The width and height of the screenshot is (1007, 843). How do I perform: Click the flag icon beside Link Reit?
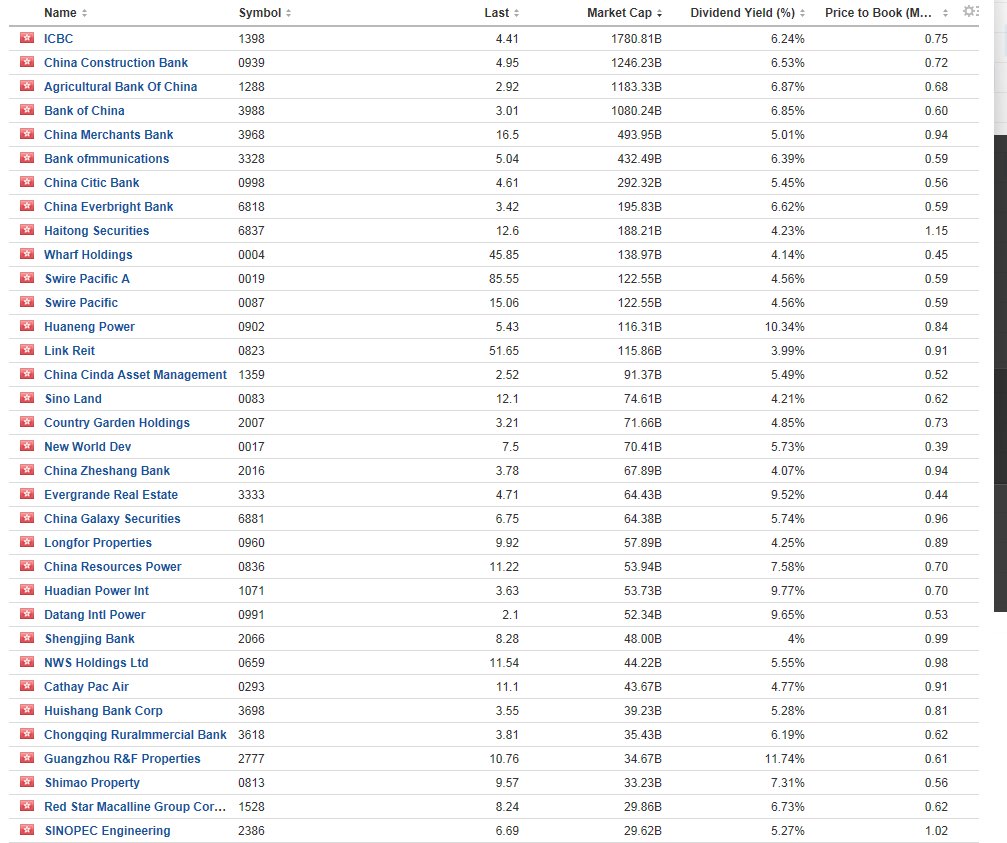27,350
